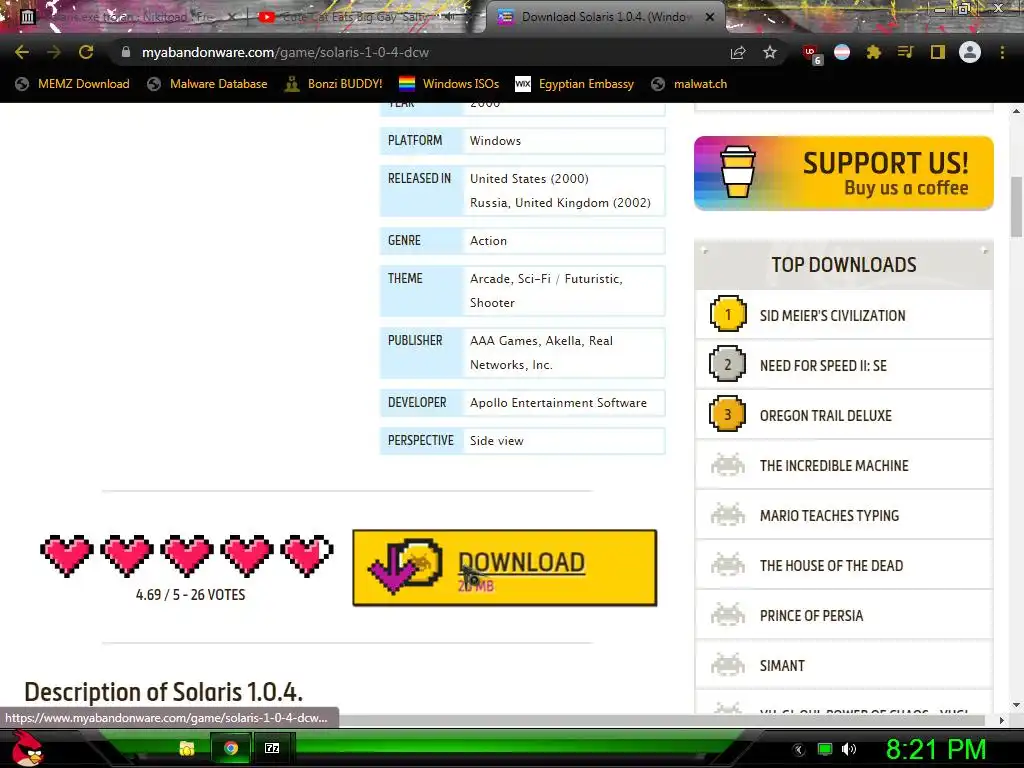Click the browser forward arrow
This screenshot has width=1024, height=768.
point(54,52)
